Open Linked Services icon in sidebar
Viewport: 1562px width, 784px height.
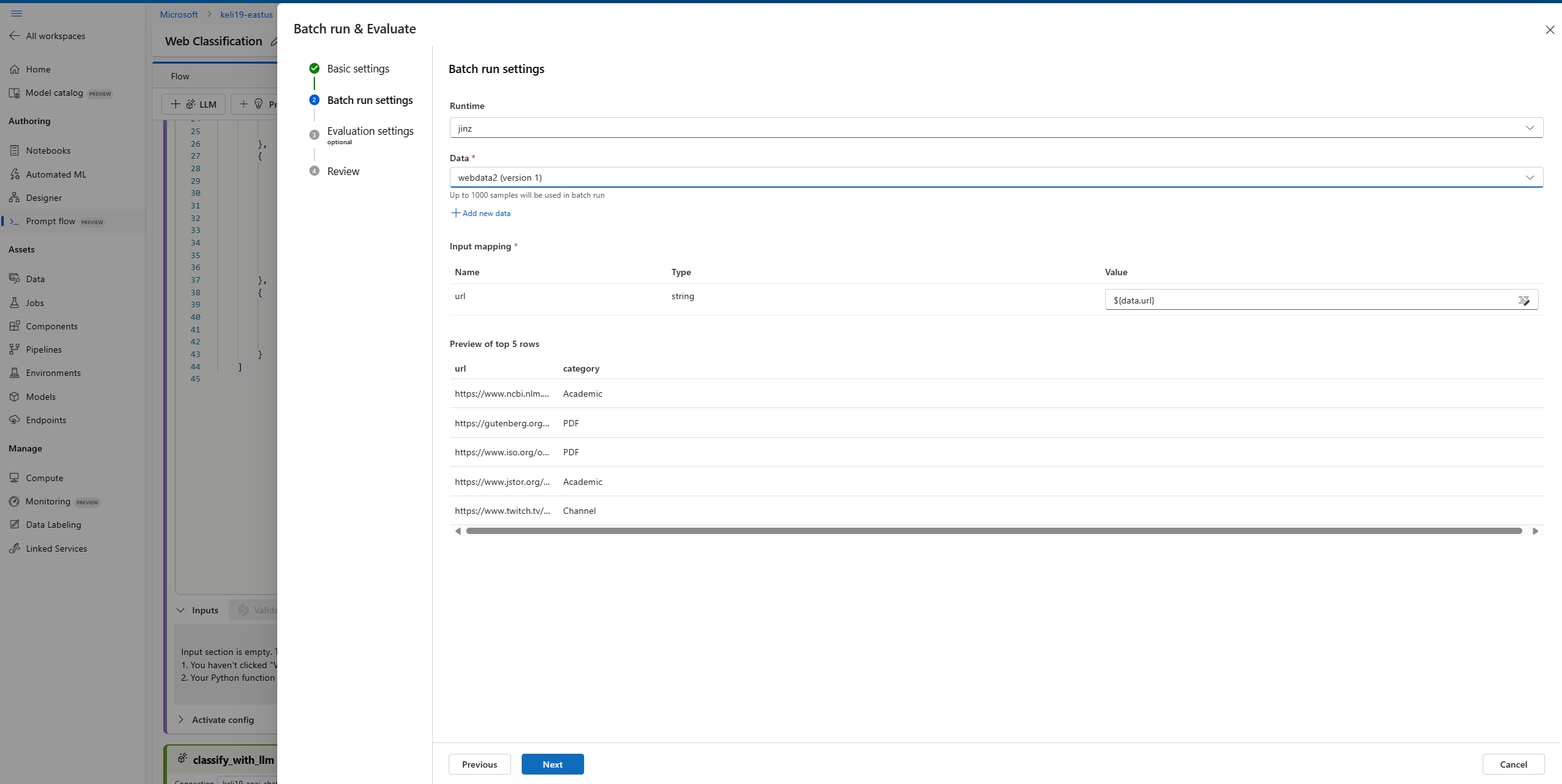[14, 548]
